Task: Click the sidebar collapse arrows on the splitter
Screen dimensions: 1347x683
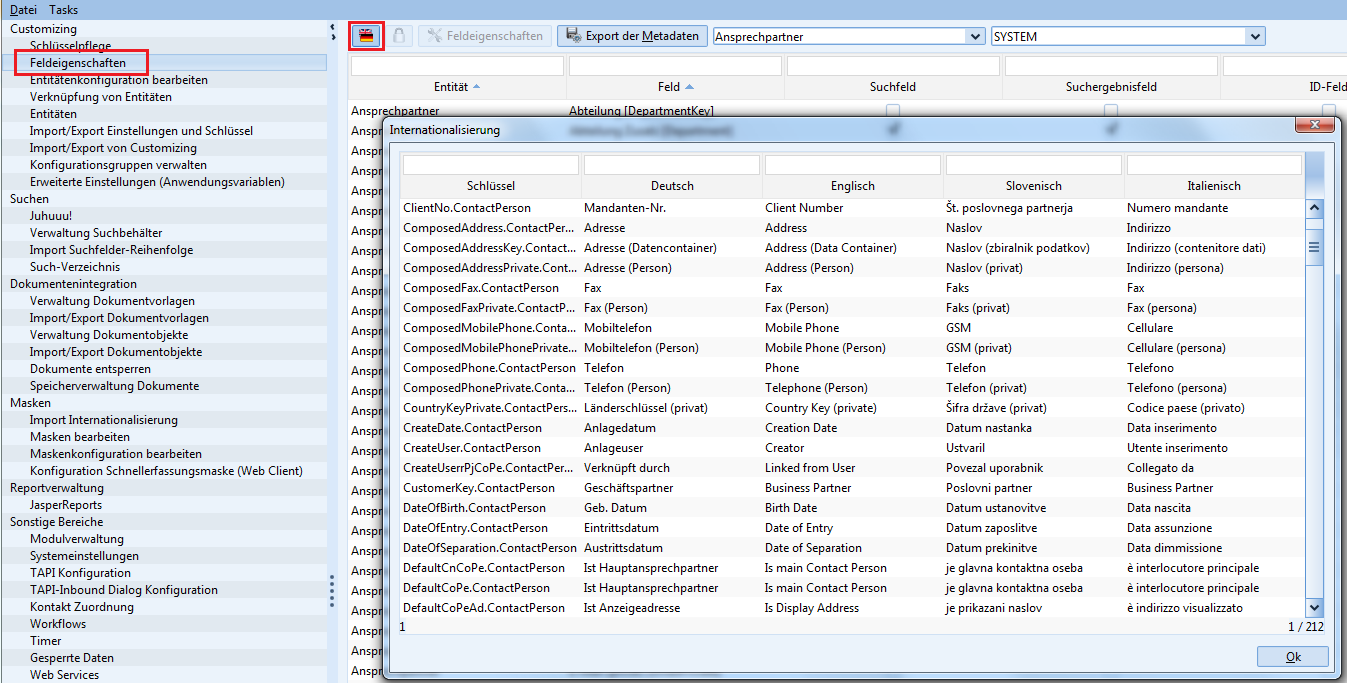Action: 333,32
